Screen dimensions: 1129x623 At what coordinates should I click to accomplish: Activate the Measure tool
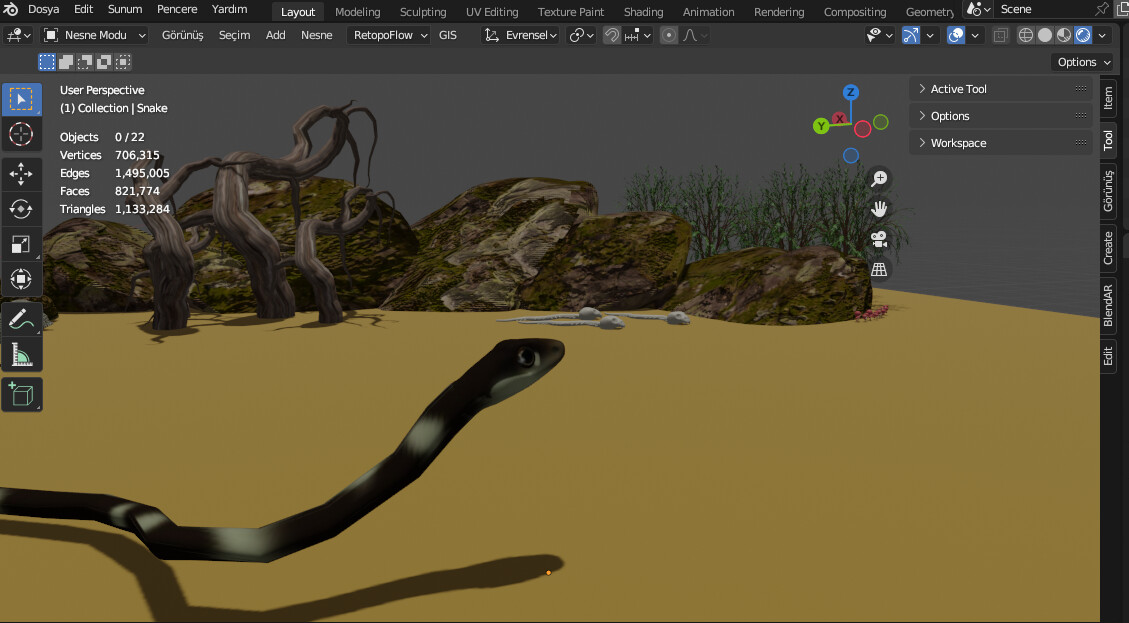click(22, 353)
